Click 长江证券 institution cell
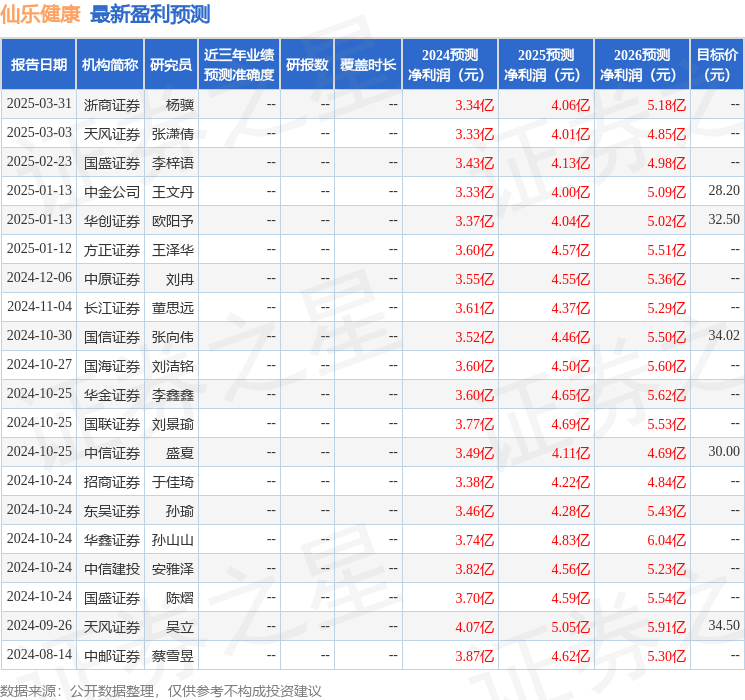745x700 pixels. point(112,308)
